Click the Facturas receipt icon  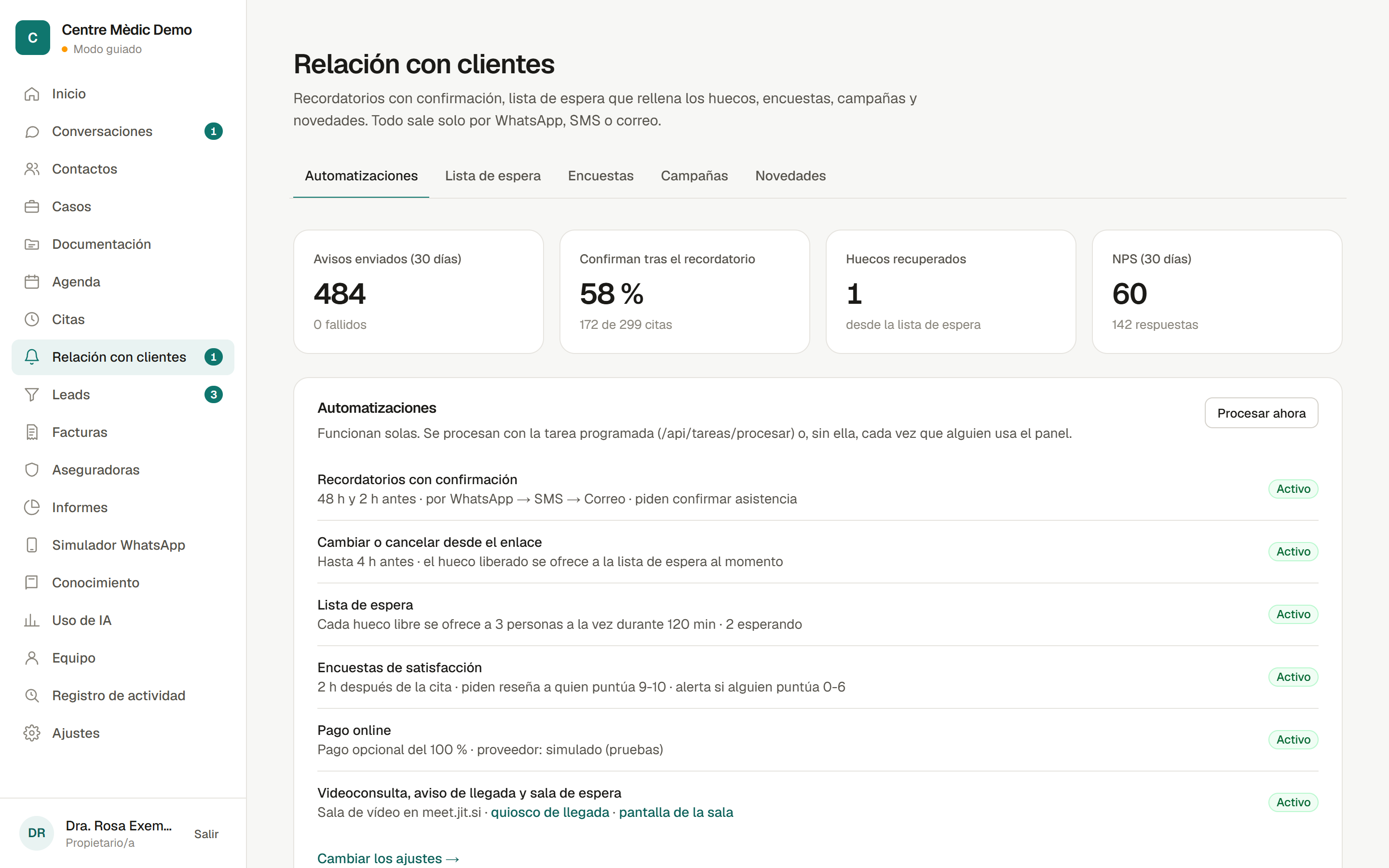tap(32, 432)
